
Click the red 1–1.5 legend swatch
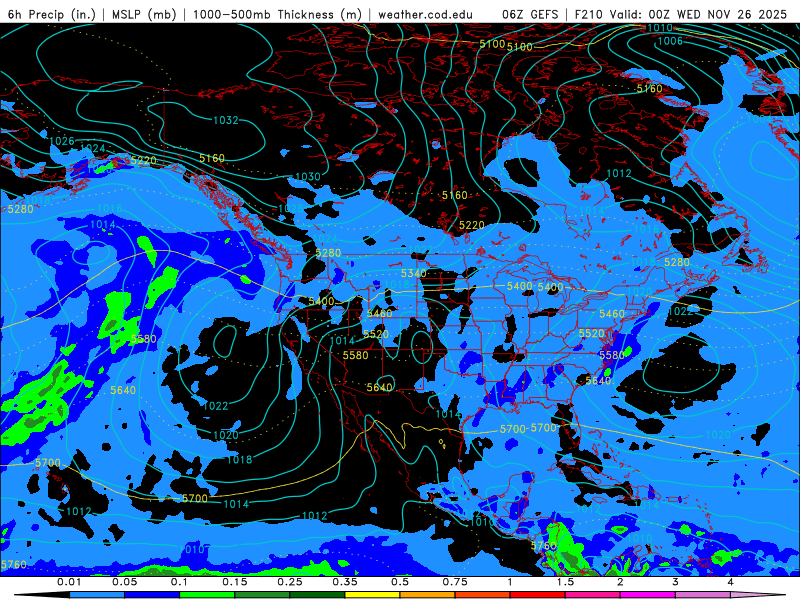pos(538,595)
